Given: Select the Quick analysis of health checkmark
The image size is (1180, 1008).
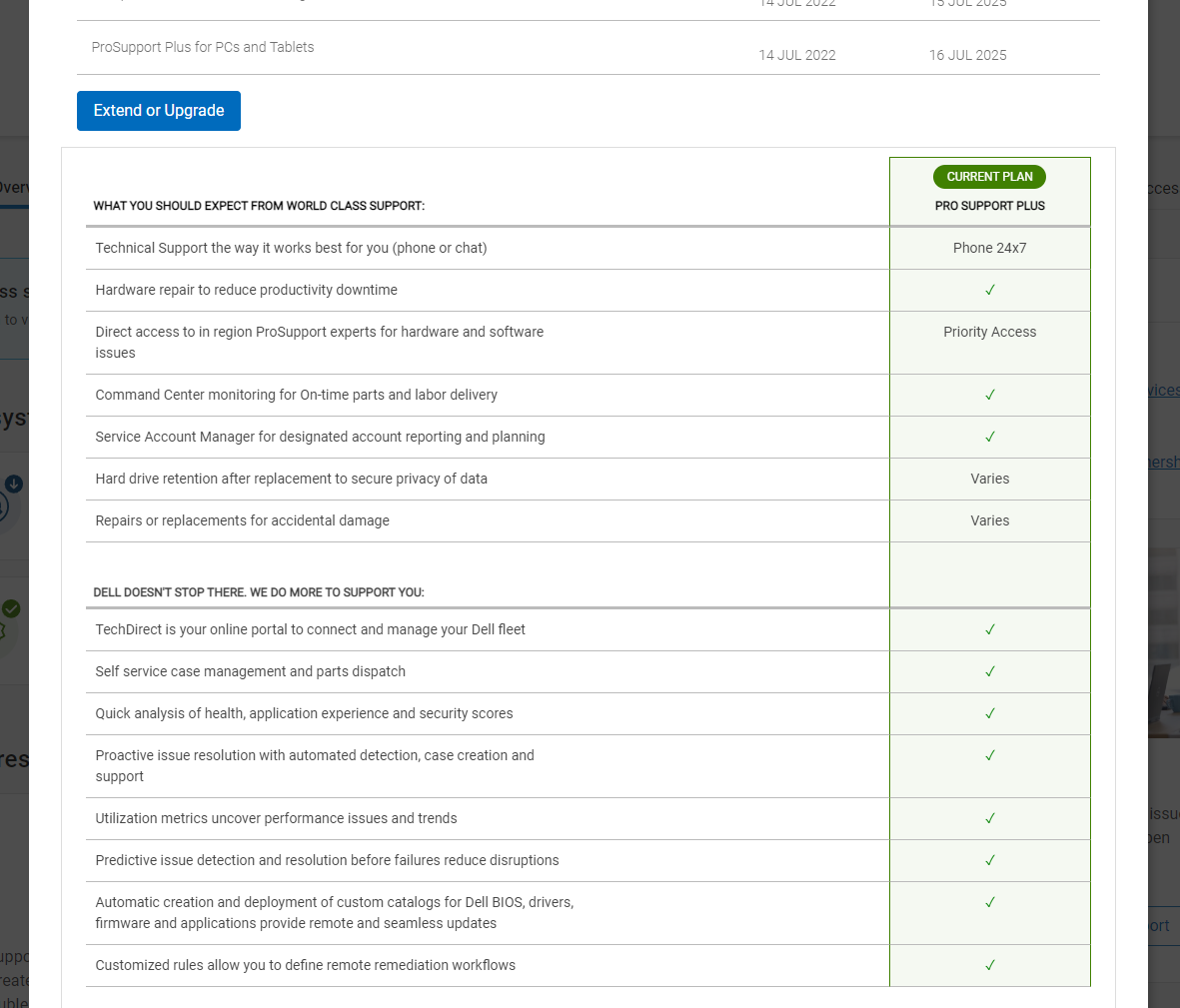Looking at the screenshot, I should (990, 713).
